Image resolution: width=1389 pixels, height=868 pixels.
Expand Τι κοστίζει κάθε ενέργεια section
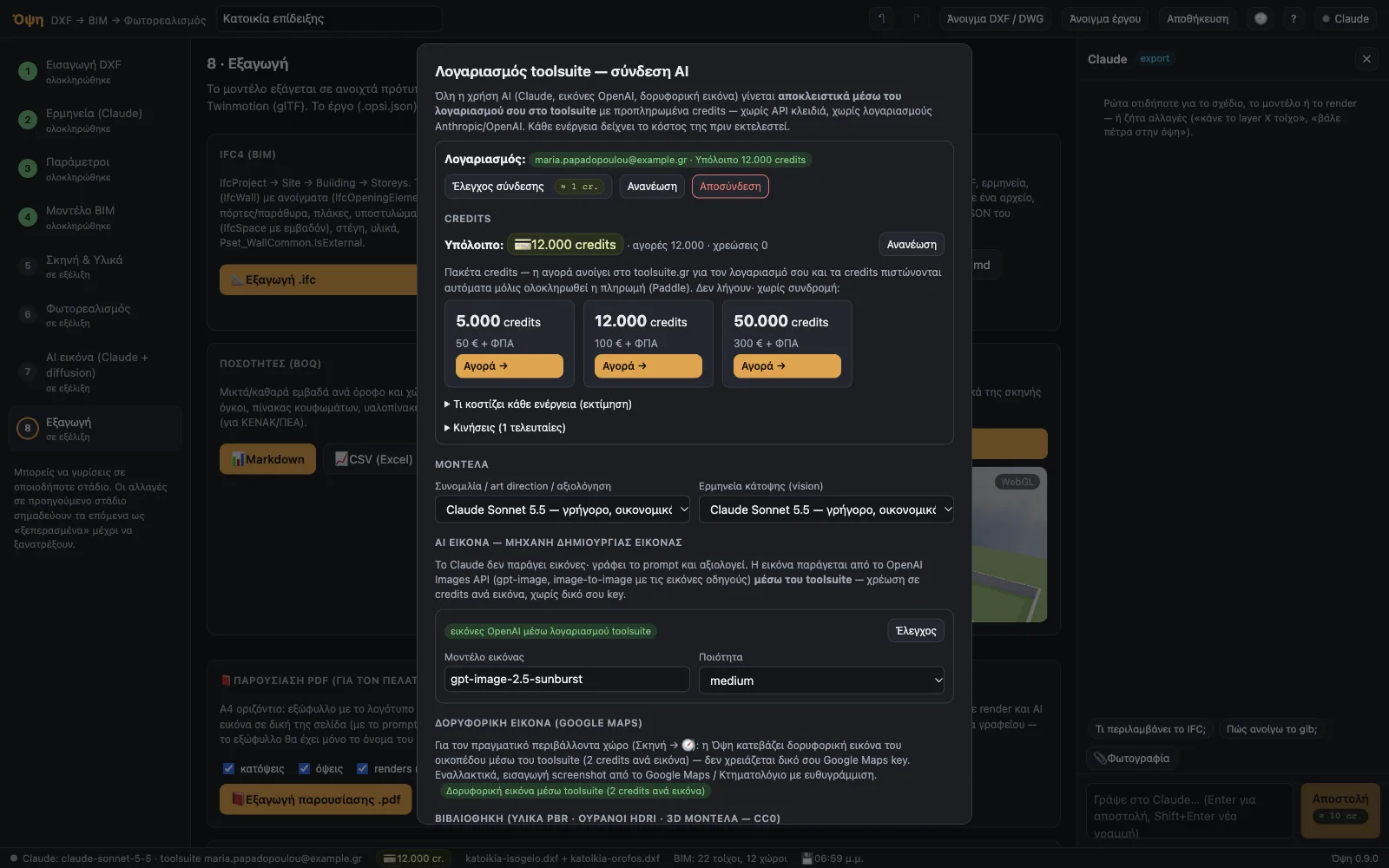point(538,404)
